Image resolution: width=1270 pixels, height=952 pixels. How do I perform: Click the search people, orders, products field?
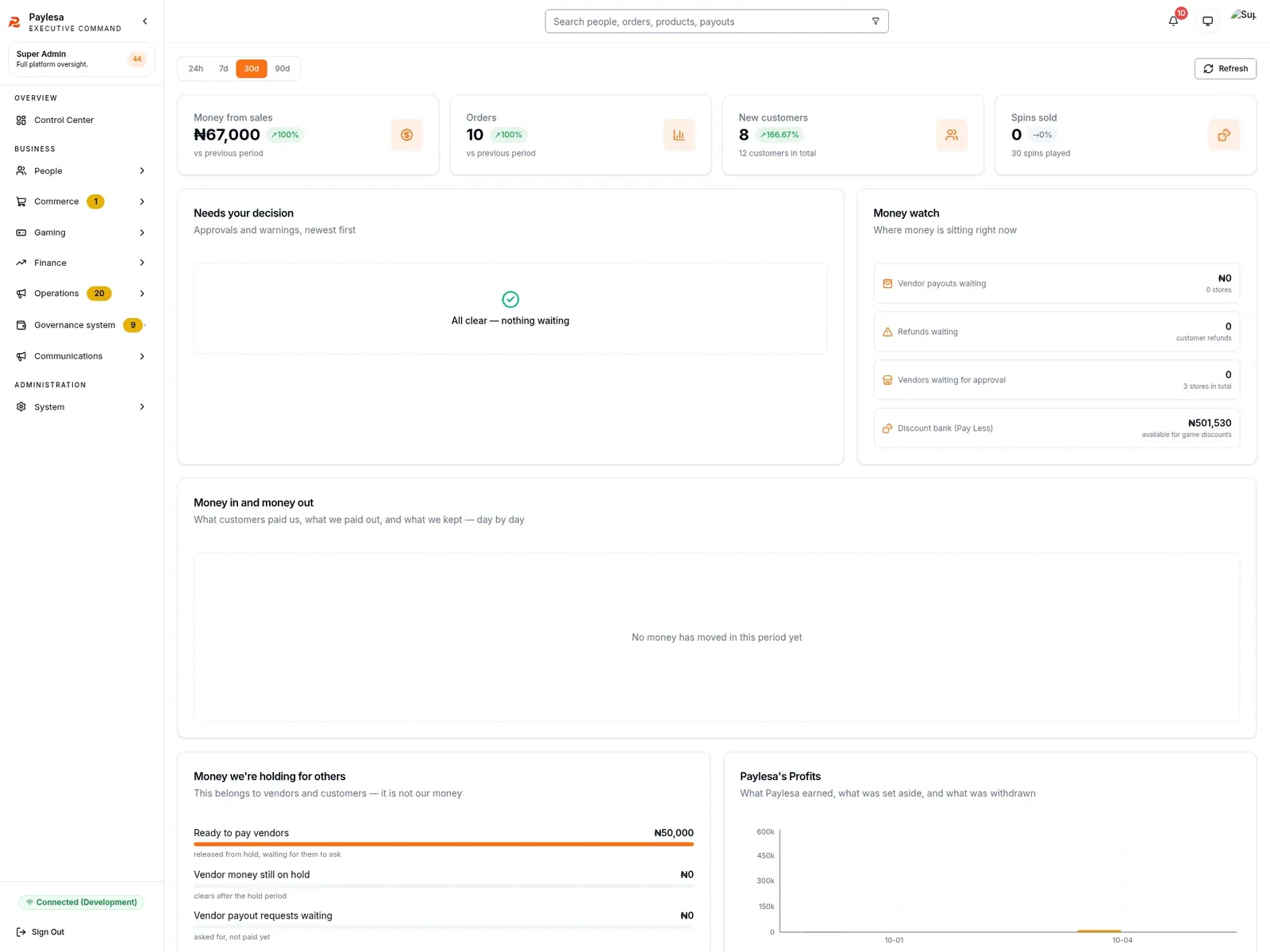coord(717,21)
